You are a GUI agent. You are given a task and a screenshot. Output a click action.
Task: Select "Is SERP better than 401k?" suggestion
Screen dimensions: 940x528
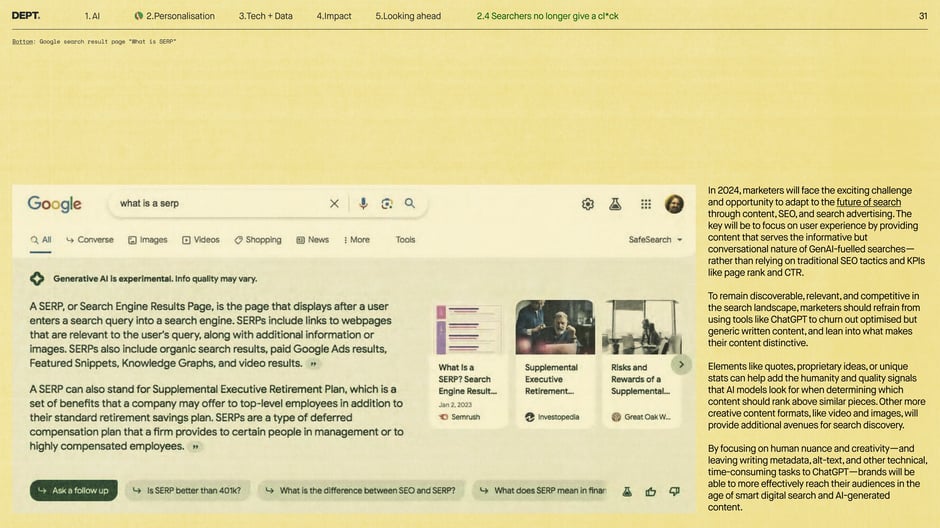[187, 491]
